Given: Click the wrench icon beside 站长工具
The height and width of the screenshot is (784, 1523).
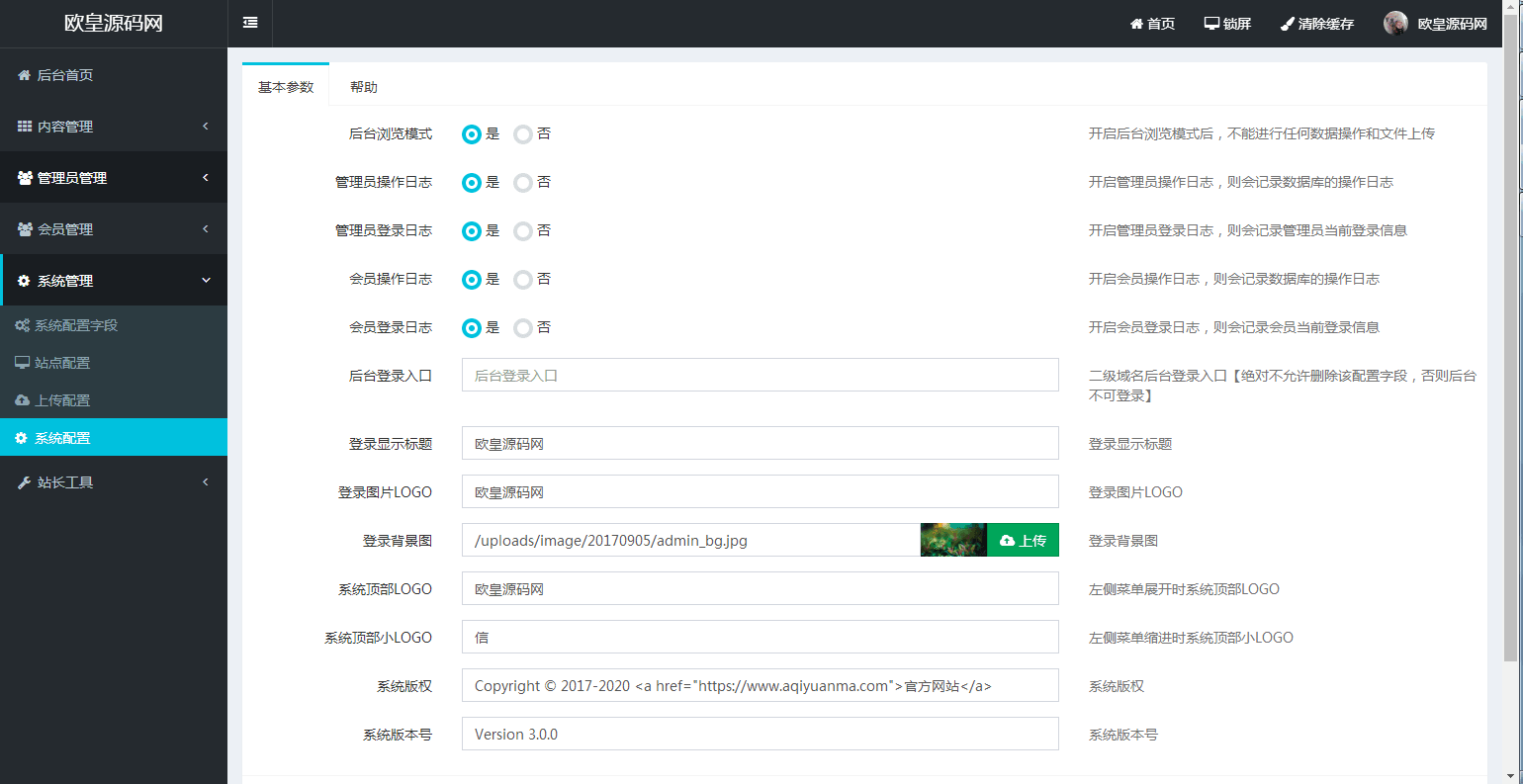Looking at the screenshot, I should pos(24,482).
